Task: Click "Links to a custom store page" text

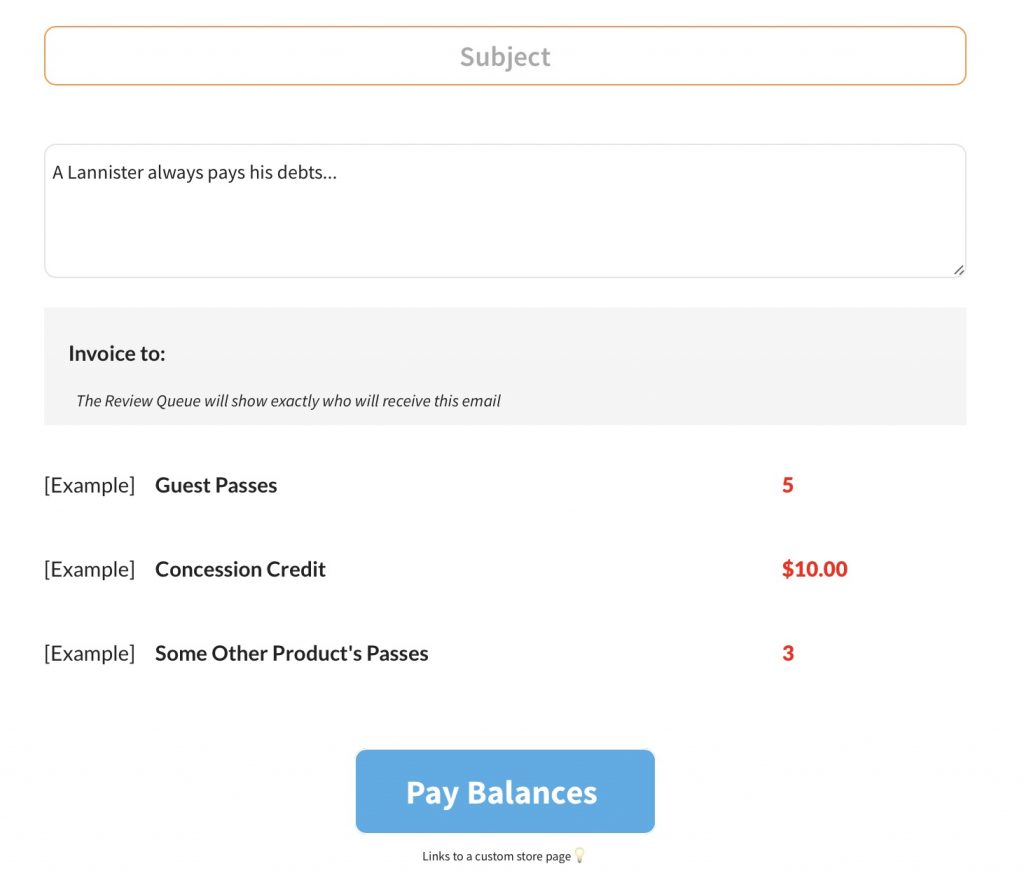Action: (496, 856)
